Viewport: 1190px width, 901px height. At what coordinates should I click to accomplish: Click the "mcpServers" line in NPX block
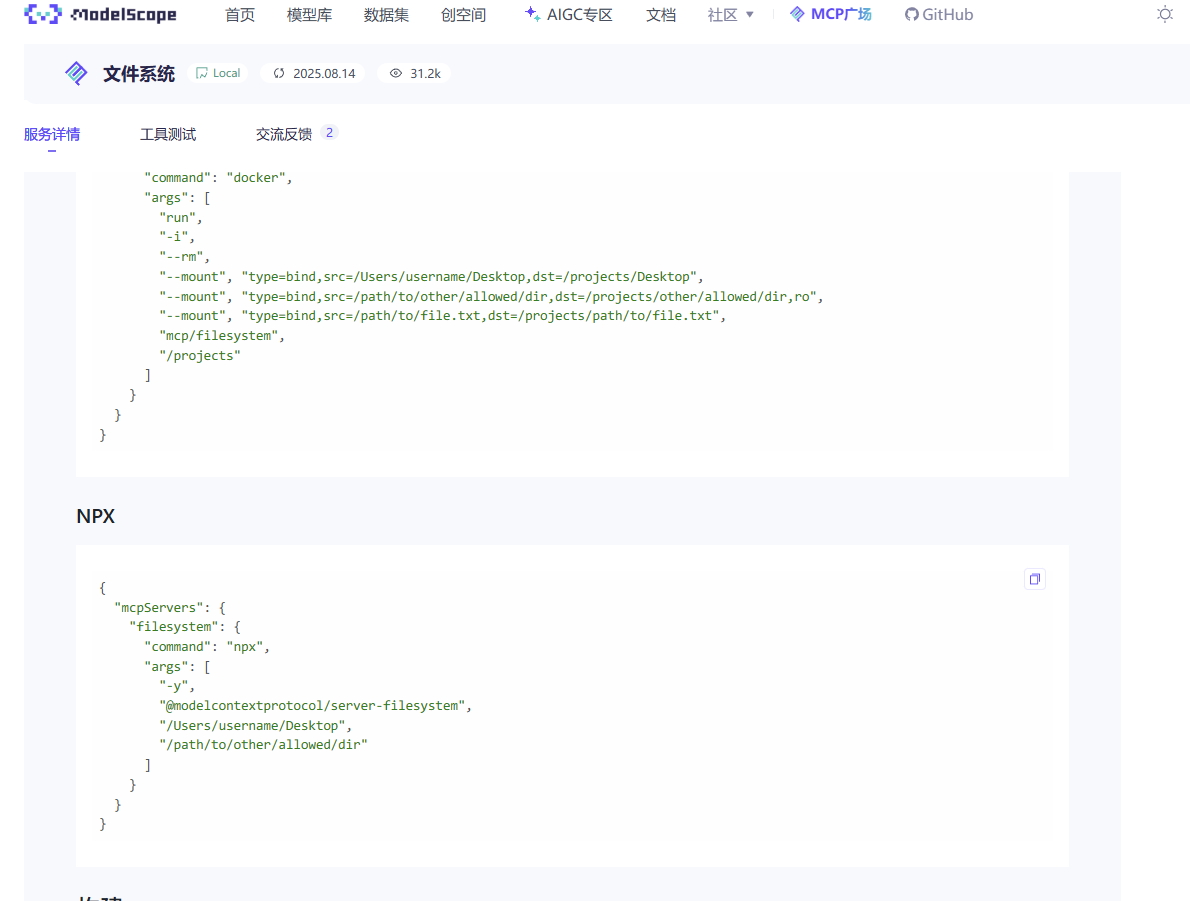(x=170, y=607)
